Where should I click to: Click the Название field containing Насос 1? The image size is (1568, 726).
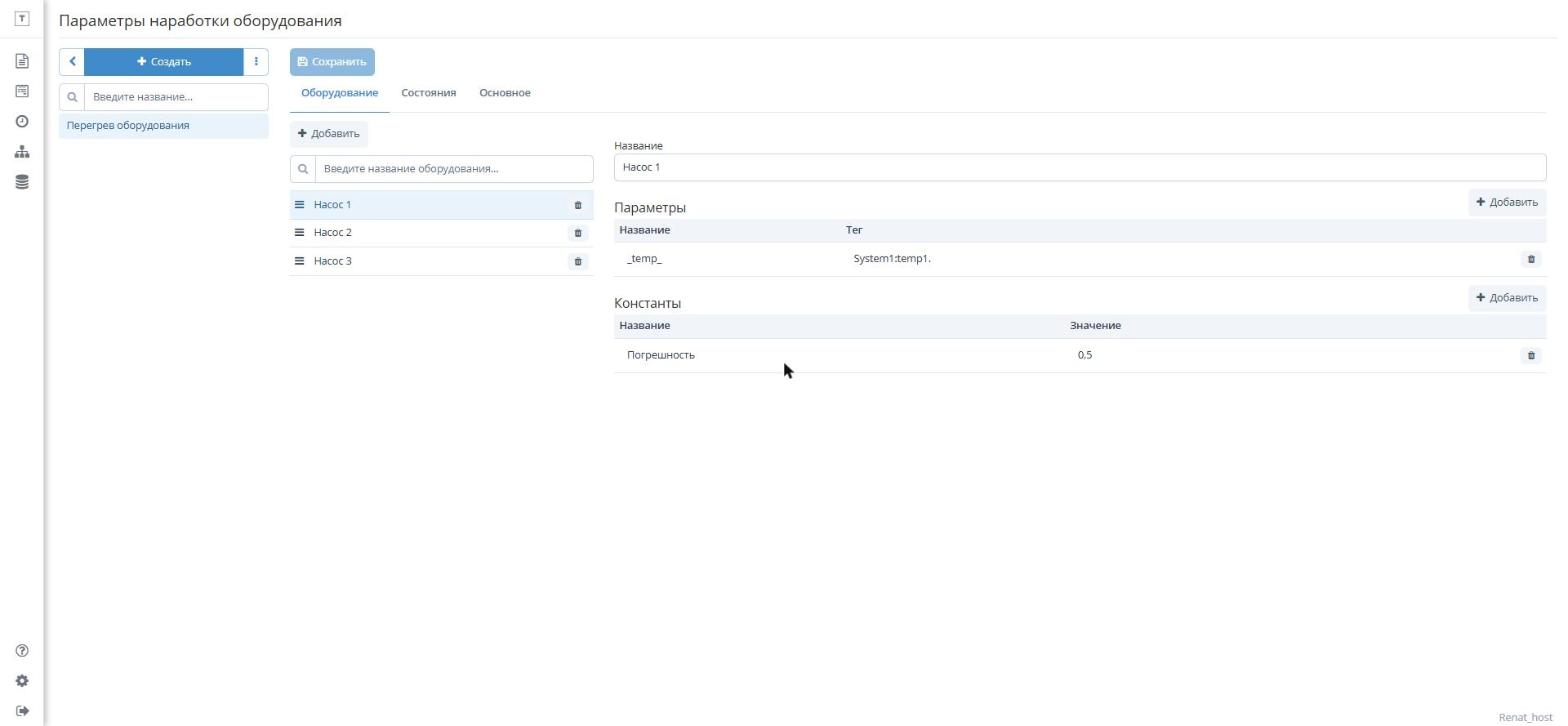1080,167
